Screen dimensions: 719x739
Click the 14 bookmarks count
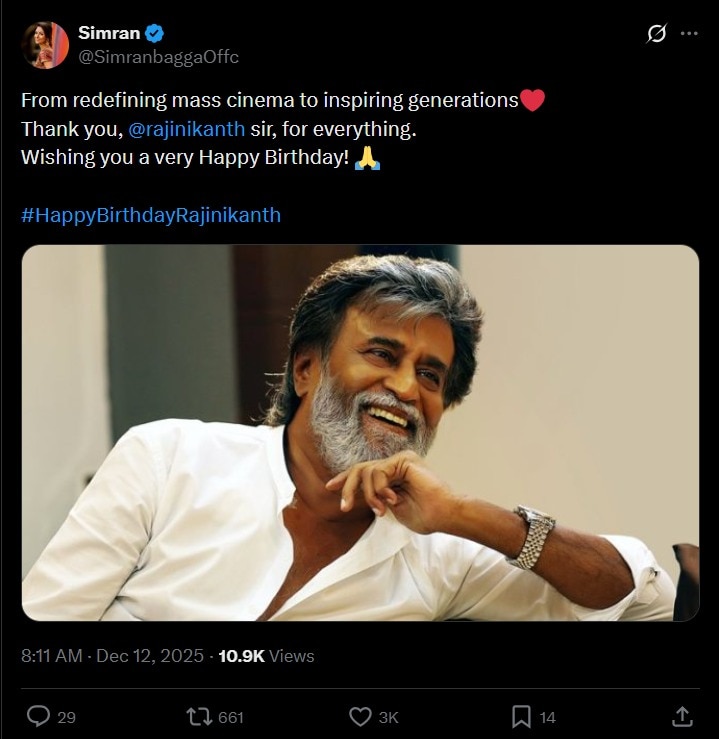pyautogui.click(x=548, y=717)
